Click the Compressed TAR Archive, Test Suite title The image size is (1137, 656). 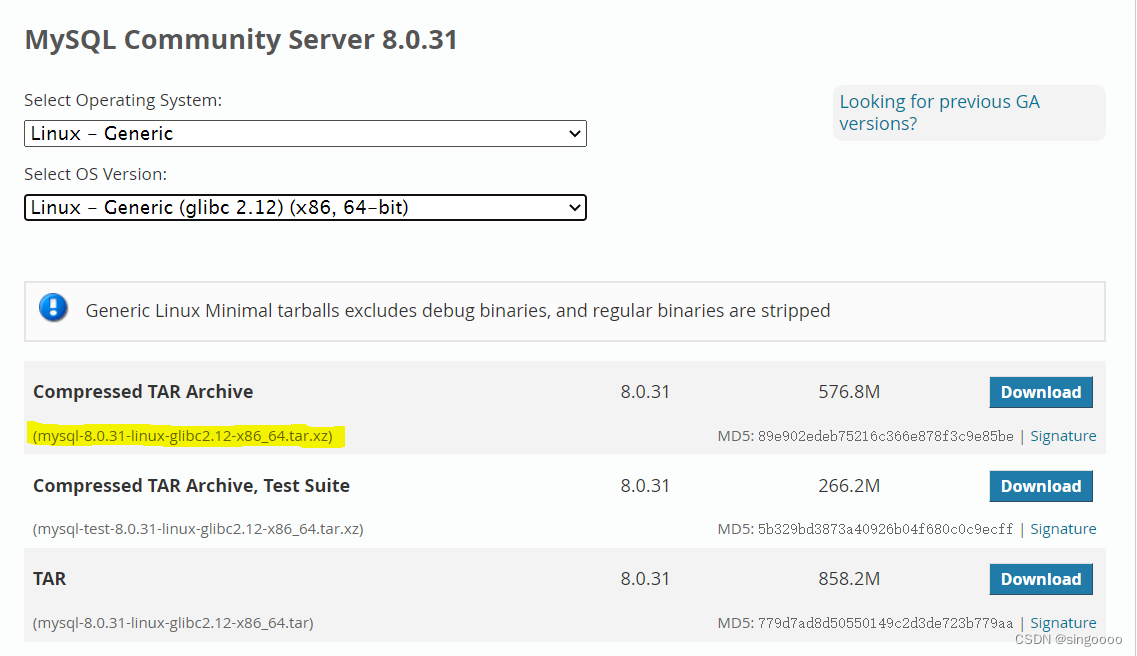pos(191,485)
